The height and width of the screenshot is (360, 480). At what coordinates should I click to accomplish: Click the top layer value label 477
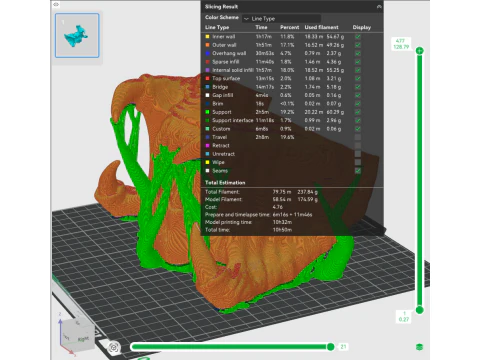pos(400,41)
